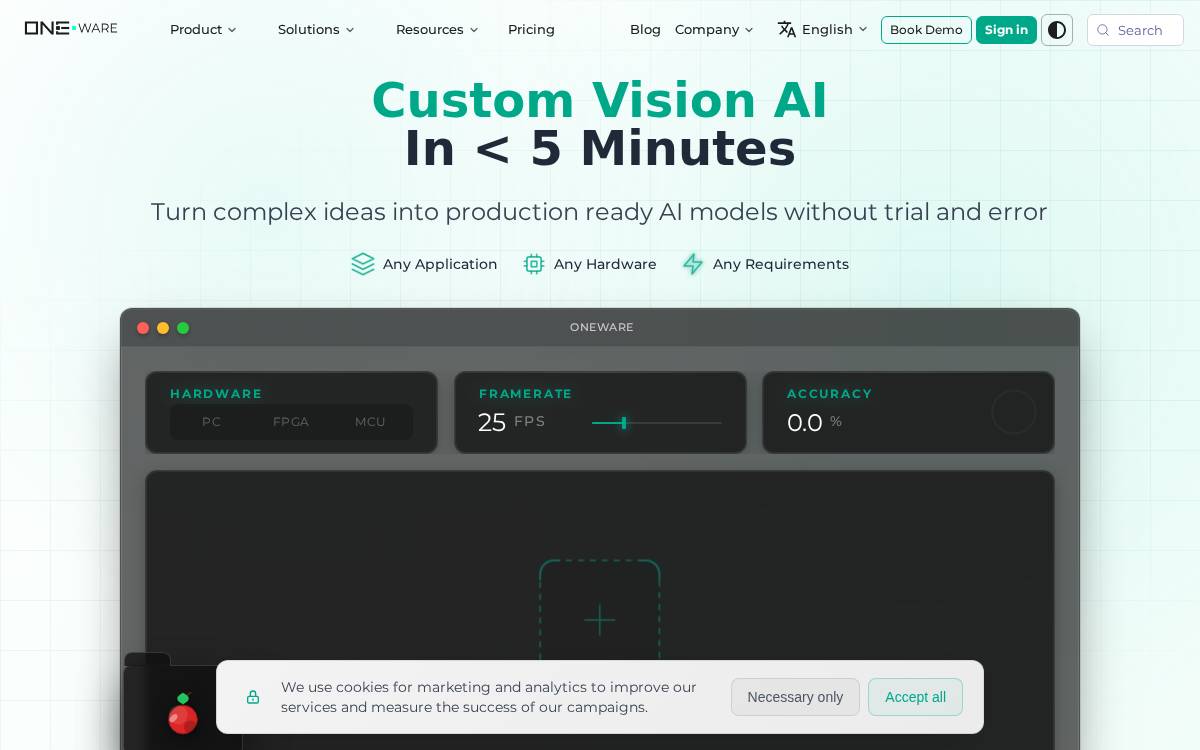The image size is (1200, 750).
Task: Click the ONE WARE logo
Action: [71, 28]
